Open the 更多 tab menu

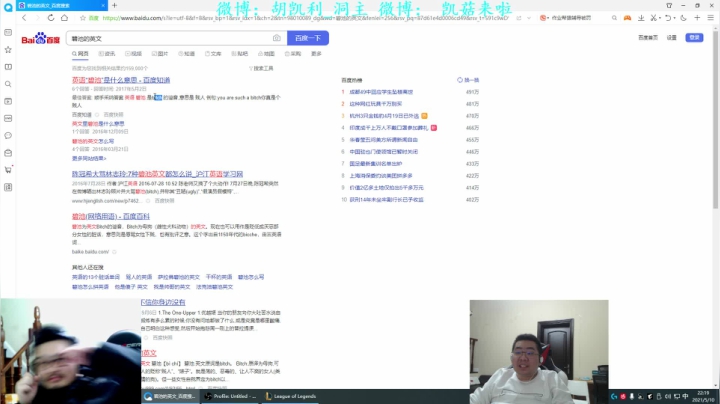(316, 54)
